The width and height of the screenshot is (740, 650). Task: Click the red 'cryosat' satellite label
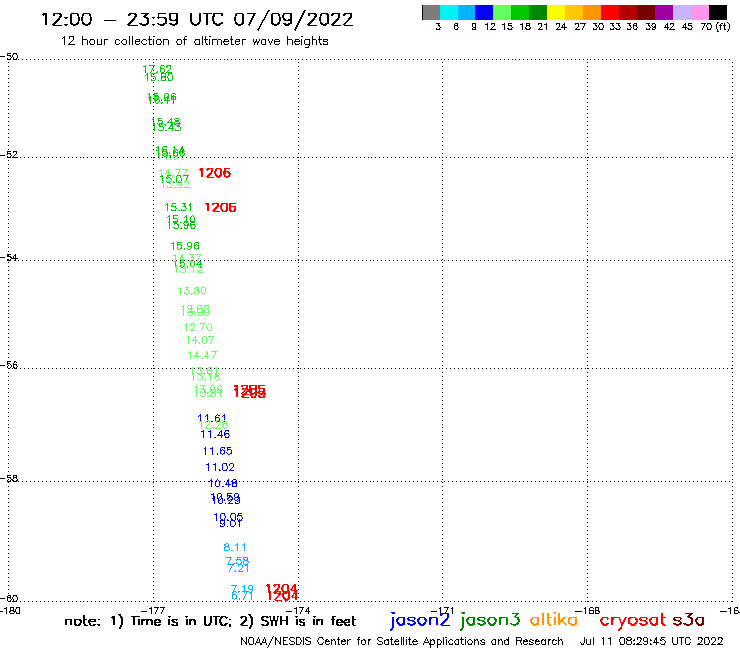633,621
